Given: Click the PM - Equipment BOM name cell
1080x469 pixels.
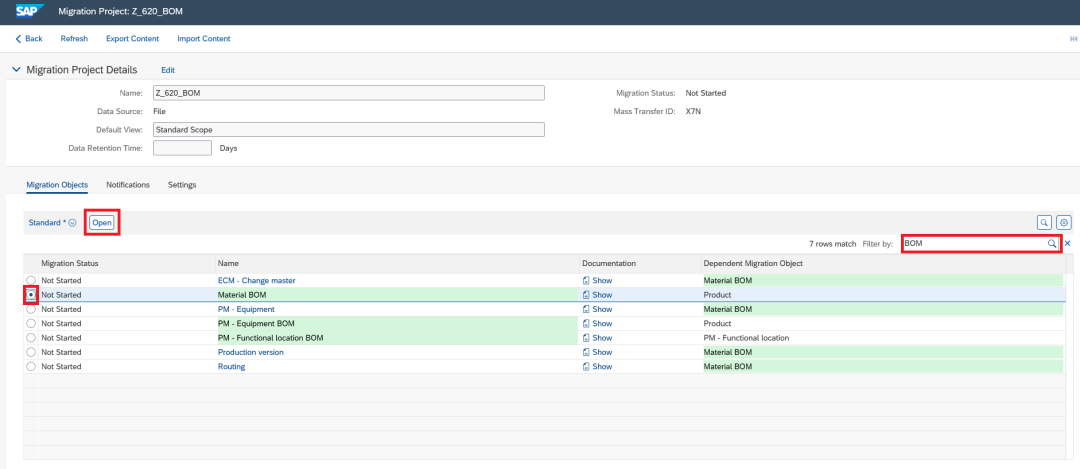Looking at the screenshot, I should (x=396, y=324).
